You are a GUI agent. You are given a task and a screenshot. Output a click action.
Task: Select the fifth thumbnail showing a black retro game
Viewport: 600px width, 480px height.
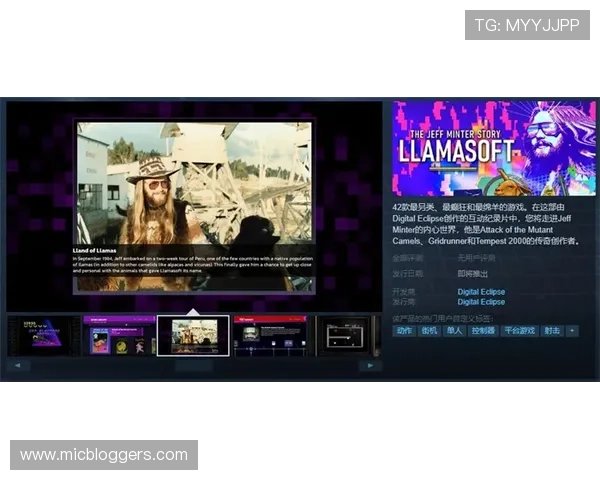tap(348, 336)
